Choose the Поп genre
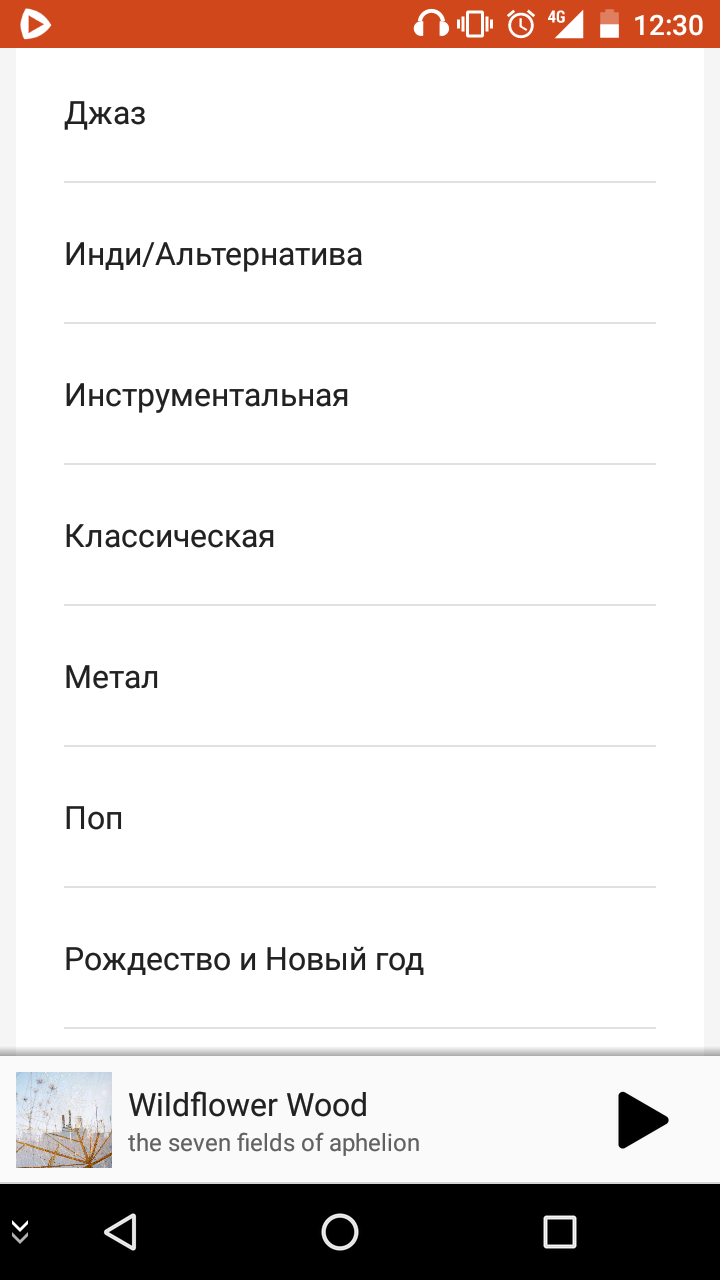 point(360,818)
